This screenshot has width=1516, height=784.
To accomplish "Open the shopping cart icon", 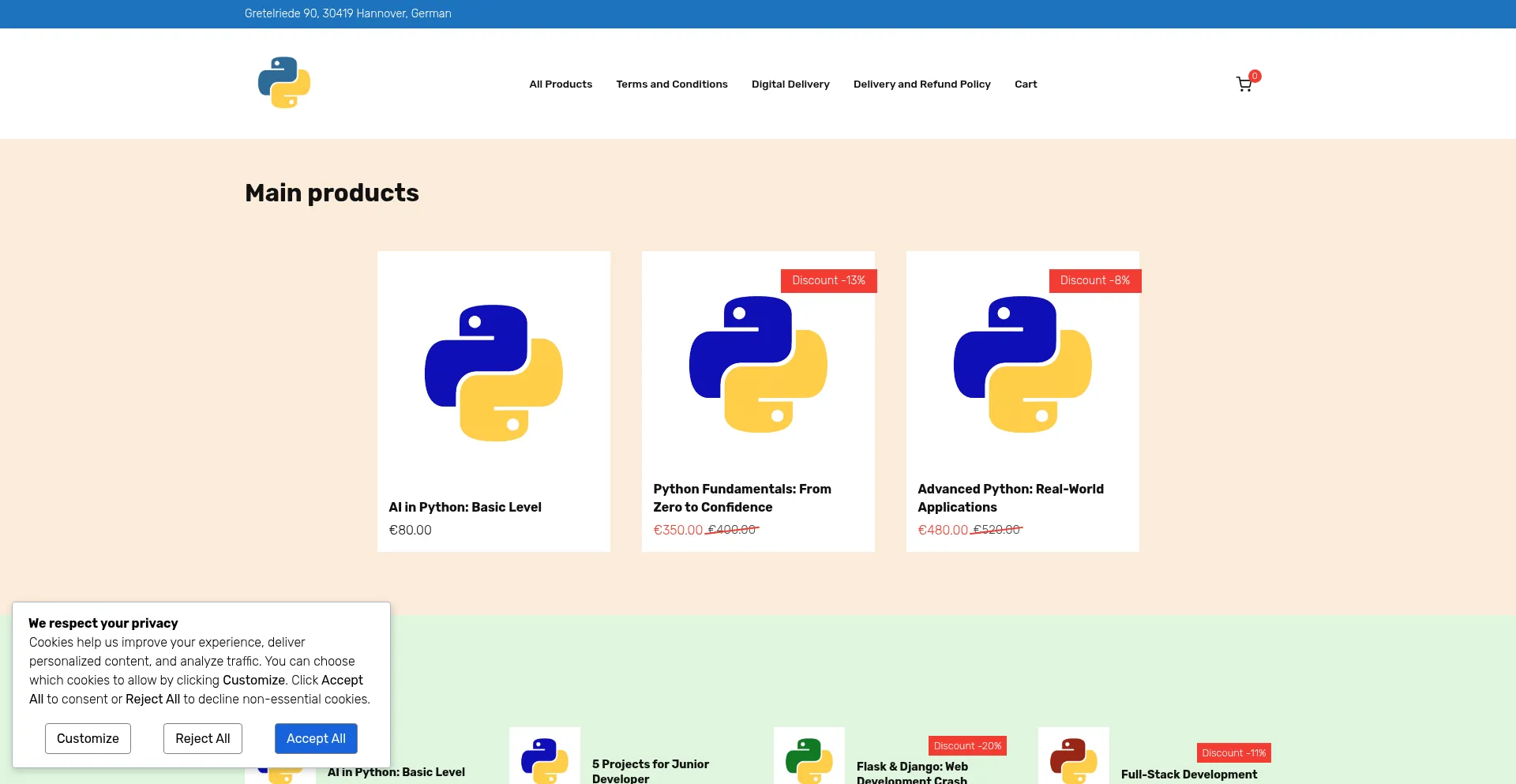I will tap(1244, 84).
